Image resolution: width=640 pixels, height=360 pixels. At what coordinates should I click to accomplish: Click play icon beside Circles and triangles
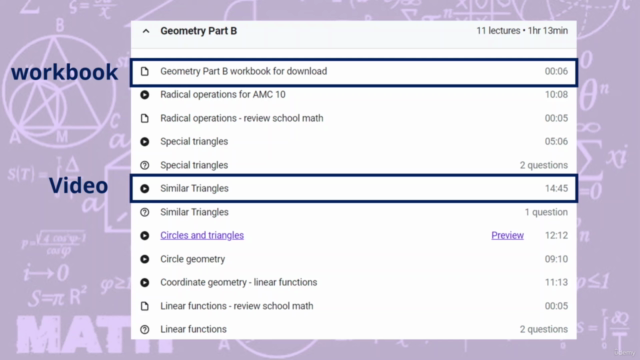[x=144, y=236]
